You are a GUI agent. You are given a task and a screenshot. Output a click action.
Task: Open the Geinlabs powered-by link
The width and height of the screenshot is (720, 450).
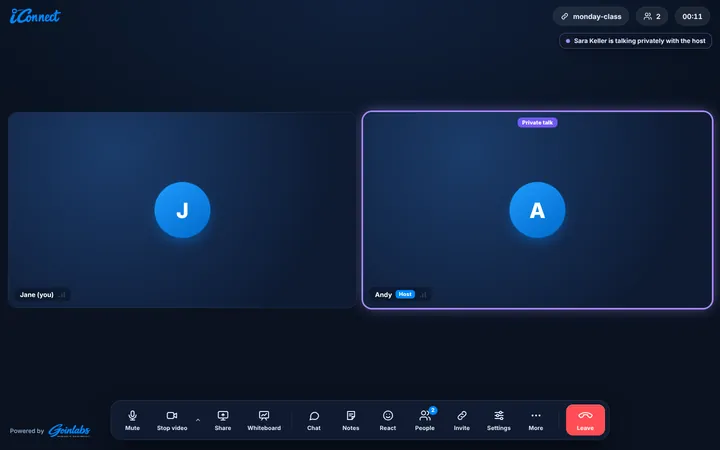[x=69, y=430]
